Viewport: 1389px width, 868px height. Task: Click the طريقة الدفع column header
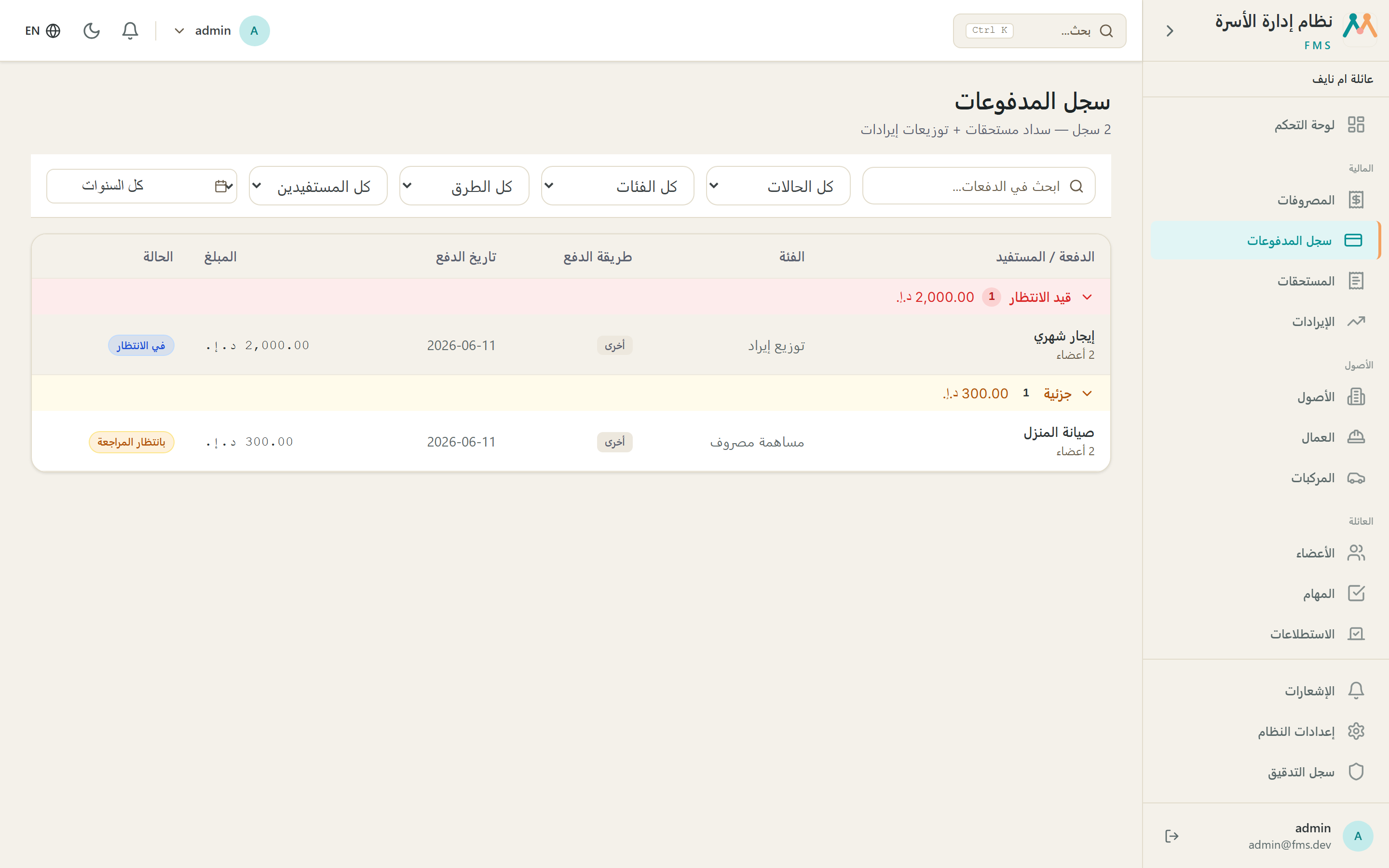[x=598, y=257]
